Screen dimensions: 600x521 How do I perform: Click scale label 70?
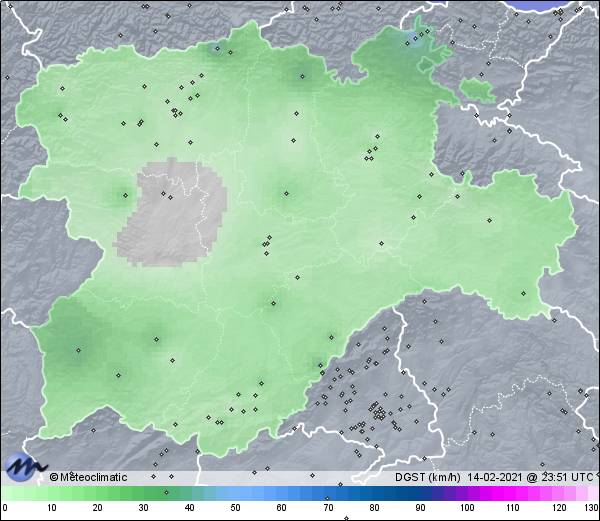click(x=328, y=508)
